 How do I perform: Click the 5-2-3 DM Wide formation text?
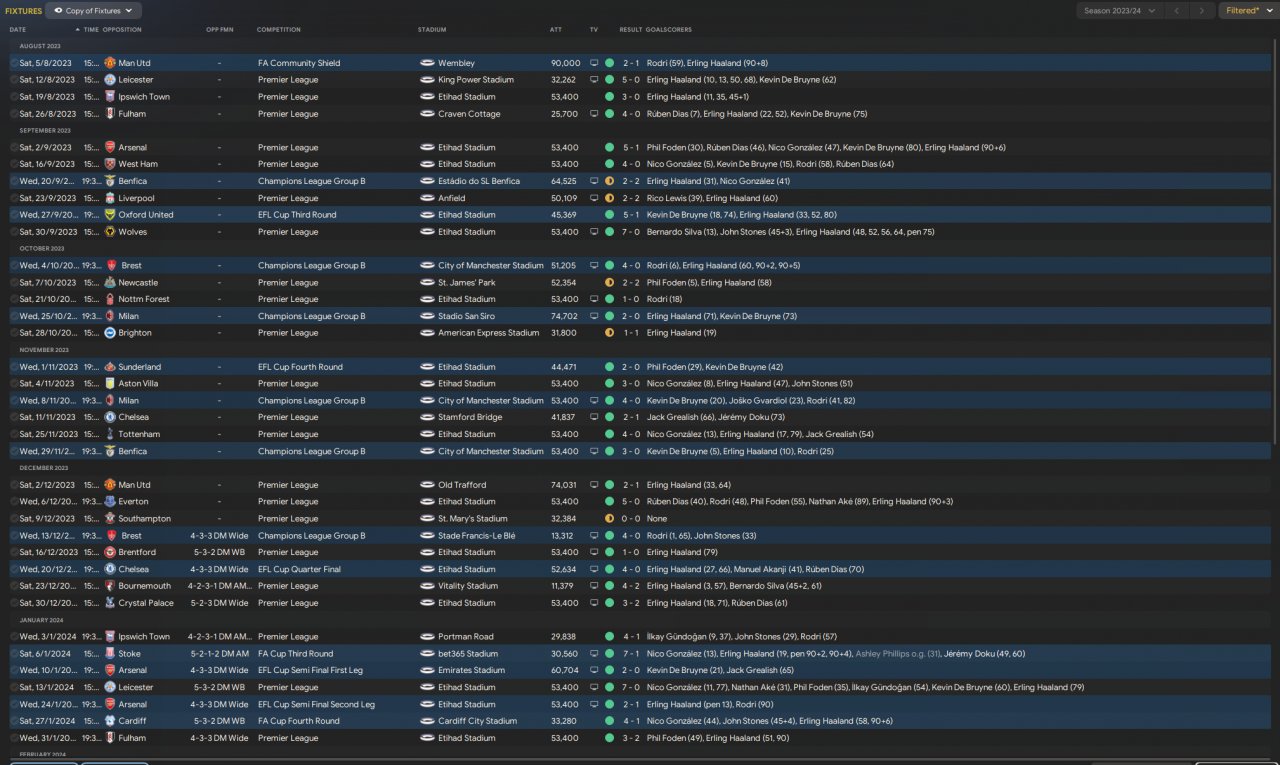pos(219,603)
